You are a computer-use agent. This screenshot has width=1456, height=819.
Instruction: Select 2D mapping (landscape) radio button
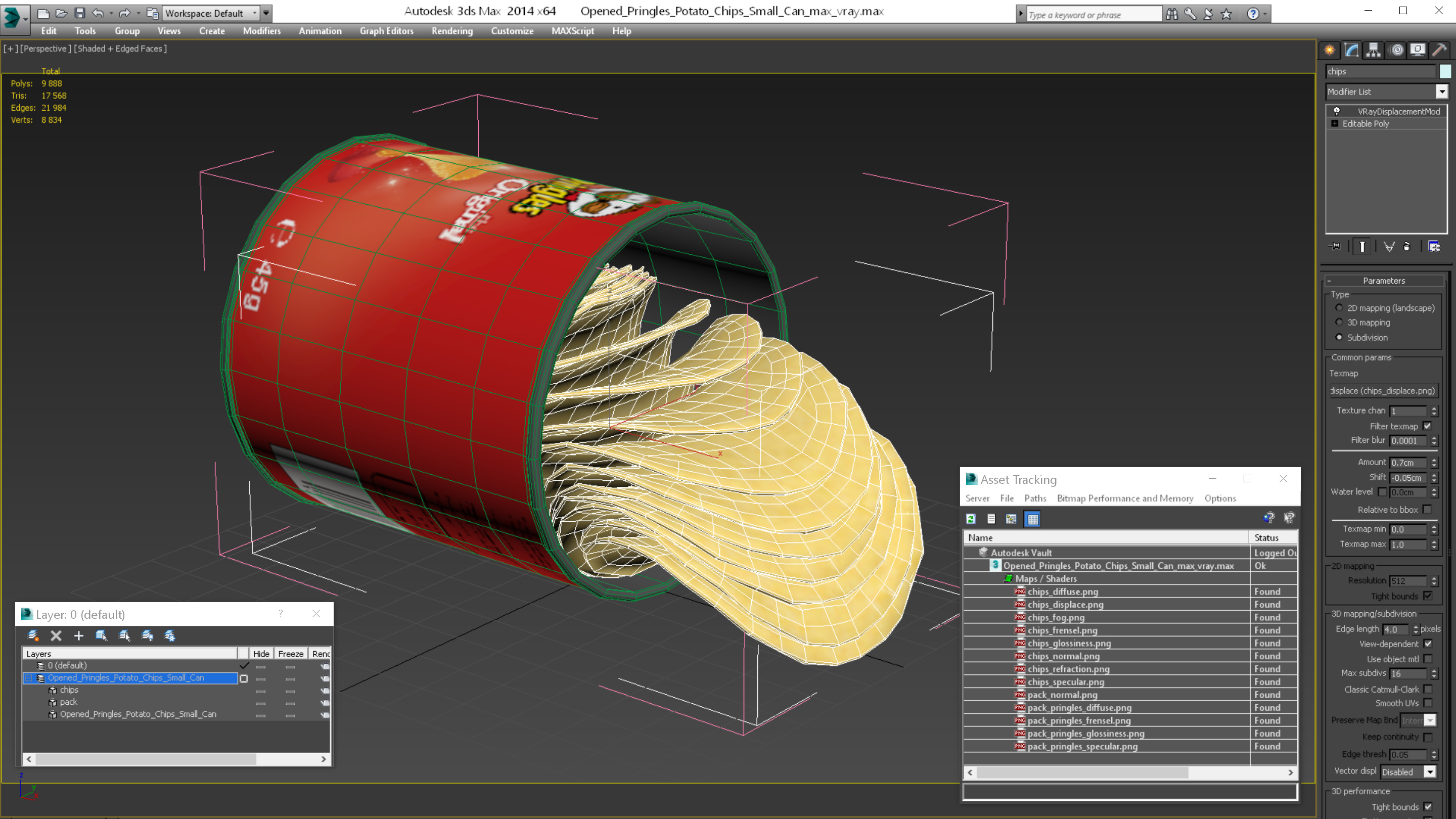coord(1338,307)
